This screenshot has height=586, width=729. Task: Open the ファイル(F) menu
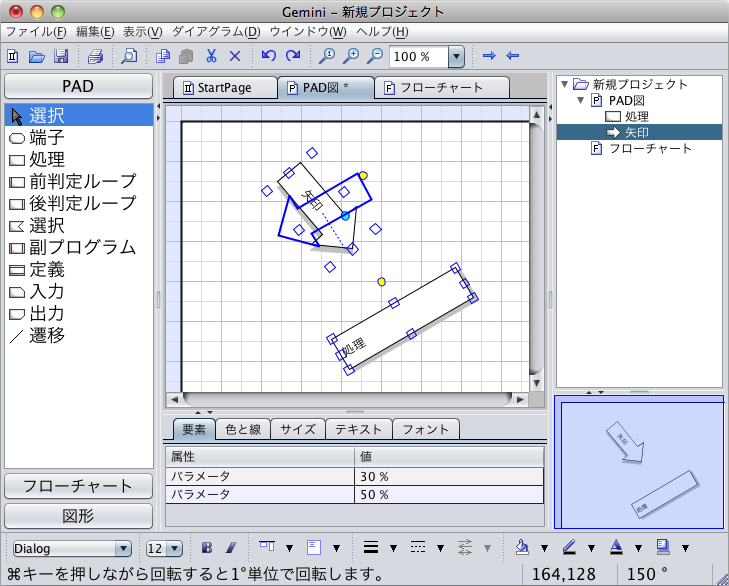coord(36,32)
